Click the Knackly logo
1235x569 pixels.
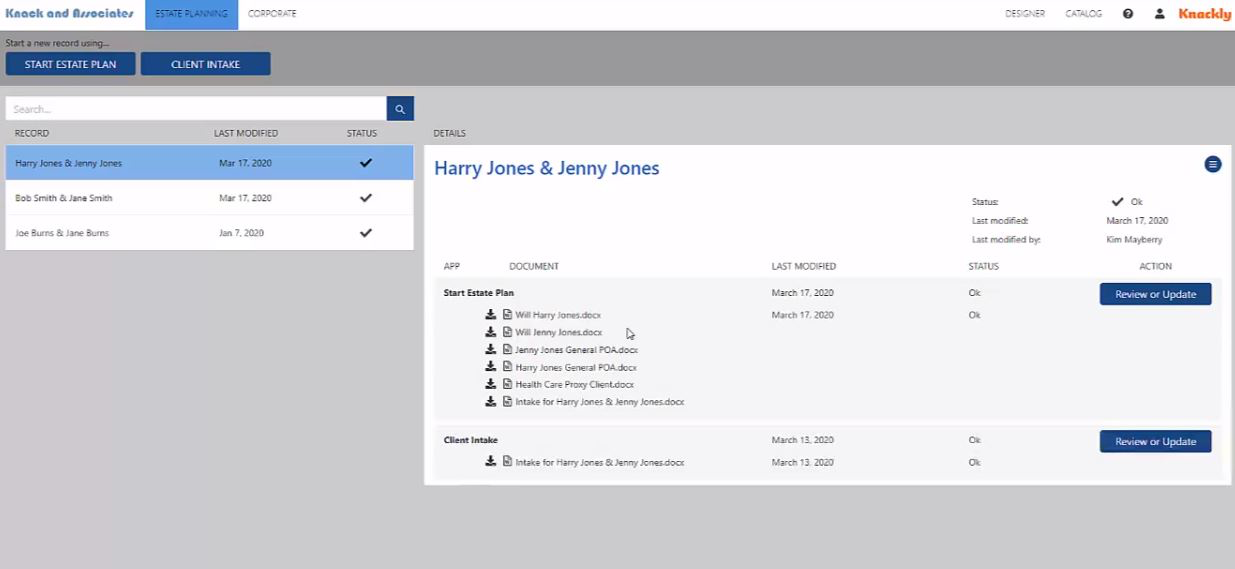coord(1204,14)
